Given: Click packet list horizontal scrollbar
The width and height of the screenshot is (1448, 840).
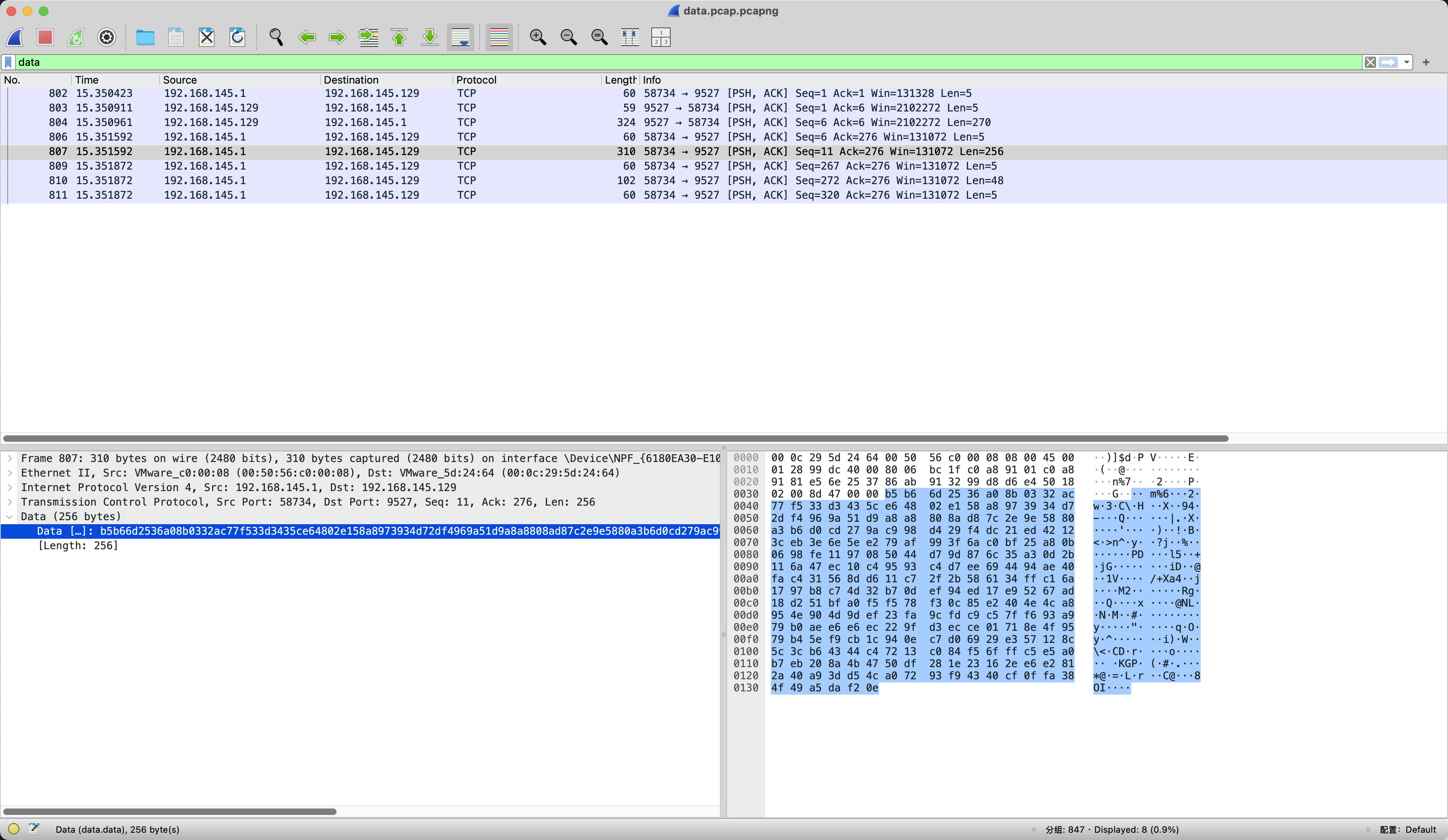Looking at the screenshot, I should pyautogui.click(x=615, y=439).
